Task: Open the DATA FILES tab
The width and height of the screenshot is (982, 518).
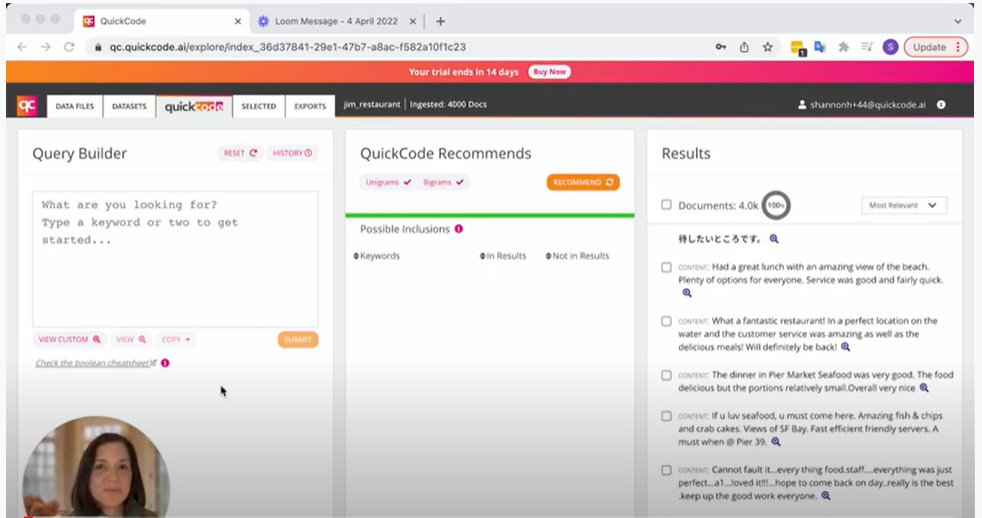Action: (75, 106)
